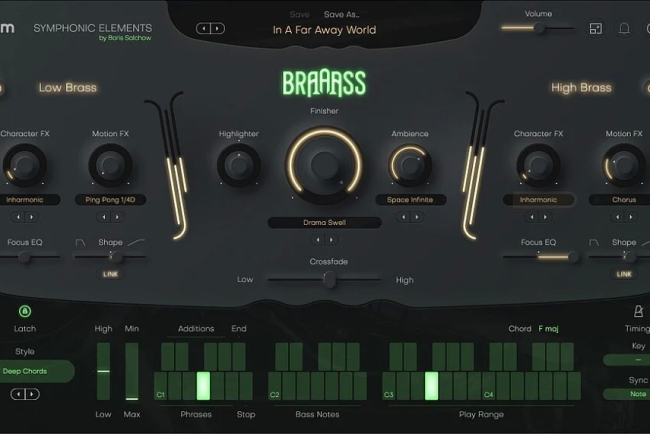Click the C2 key in Bass Notes
The image size is (650, 434).
pyautogui.click(x=274, y=386)
